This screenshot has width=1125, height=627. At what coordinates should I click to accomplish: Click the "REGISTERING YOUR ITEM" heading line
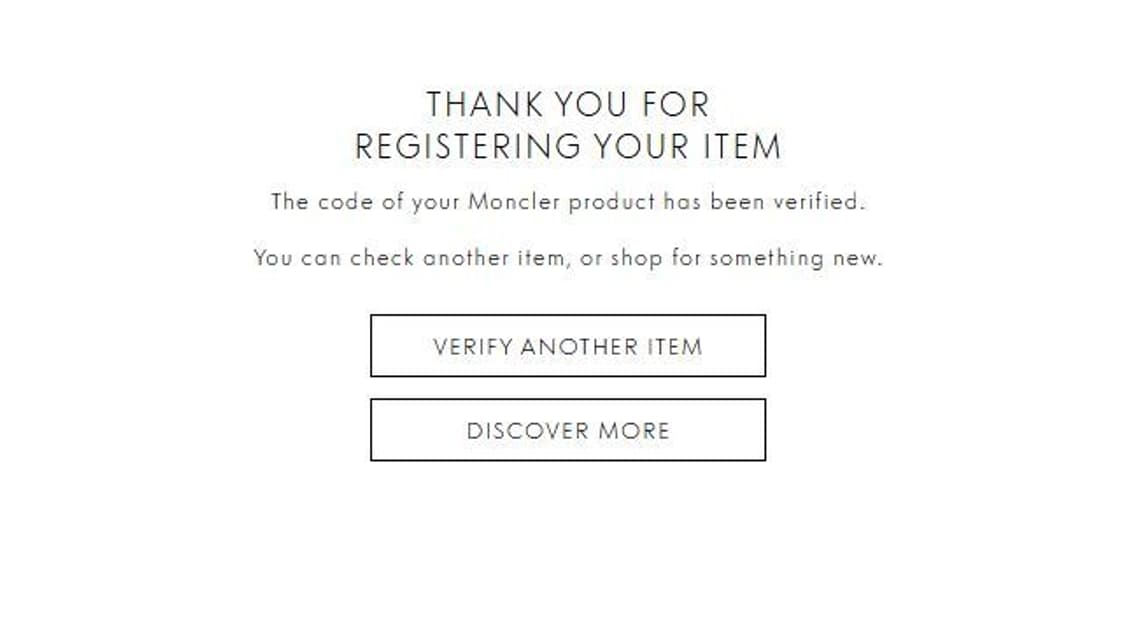pos(567,147)
